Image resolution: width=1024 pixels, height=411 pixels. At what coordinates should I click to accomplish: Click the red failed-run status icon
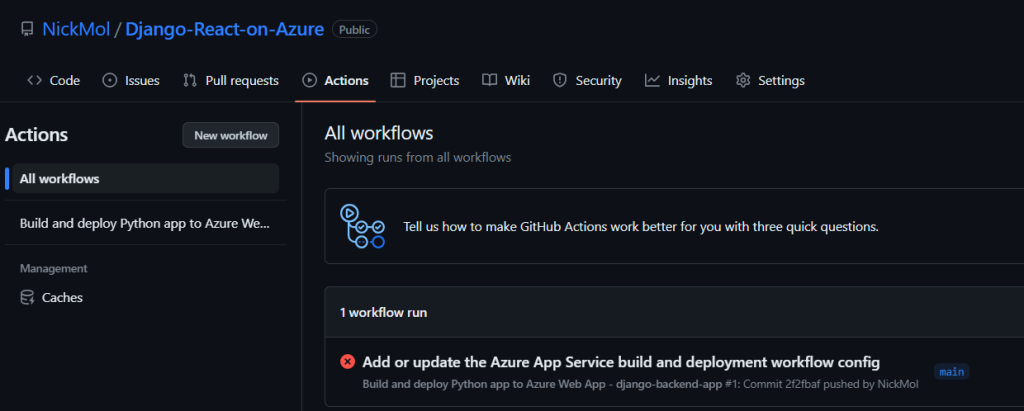pyautogui.click(x=347, y=361)
